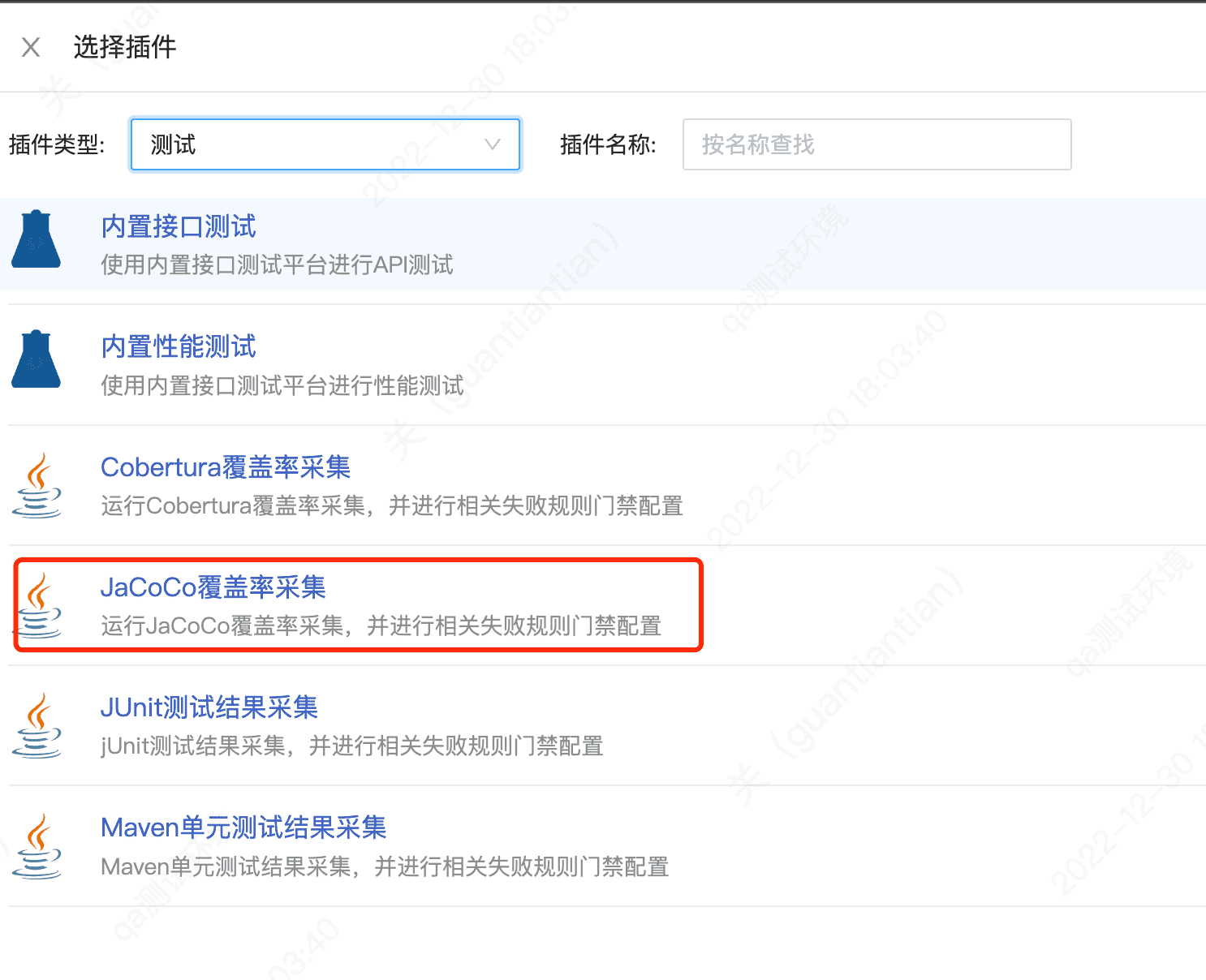The image size is (1206, 980).
Task: Click the description 使用内置接口测试平台进行性能测试
Action: pos(282,385)
